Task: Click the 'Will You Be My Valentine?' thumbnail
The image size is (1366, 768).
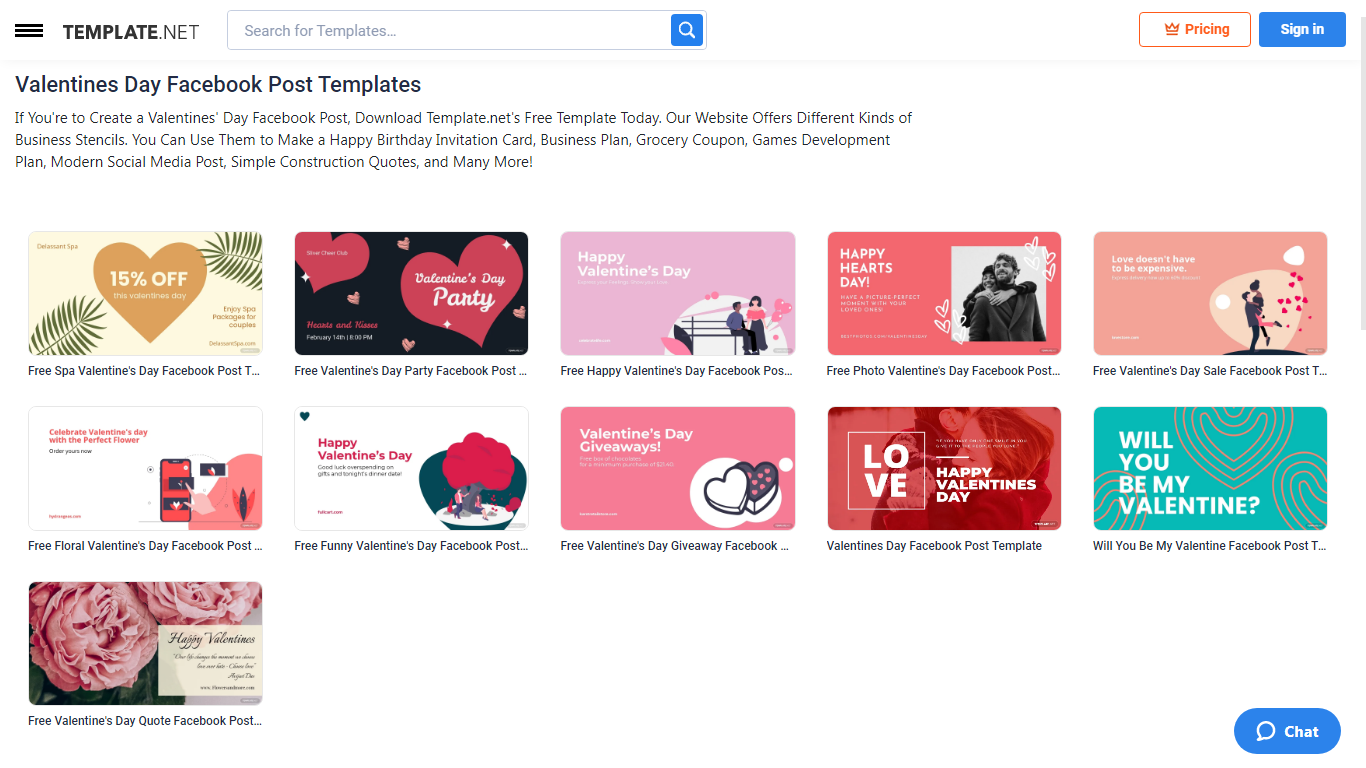Action: coord(1210,468)
